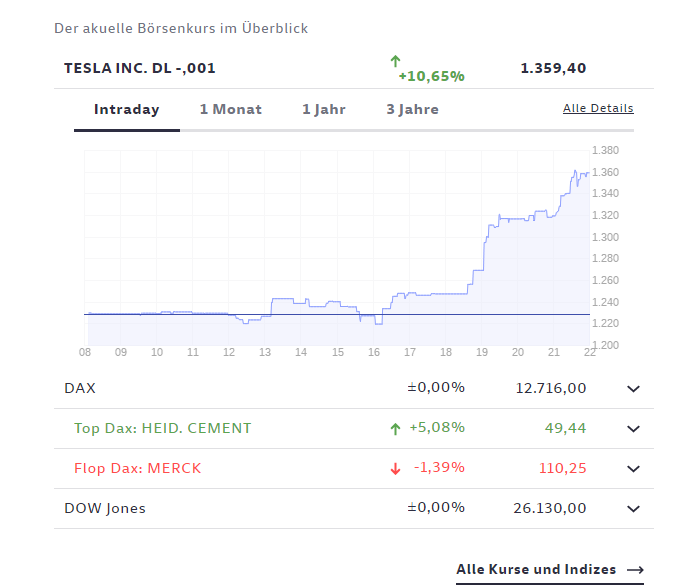Click the arrow next to Alle Kurse und Indizes
The width and height of the screenshot is (688, 588).
coord(635,570)
